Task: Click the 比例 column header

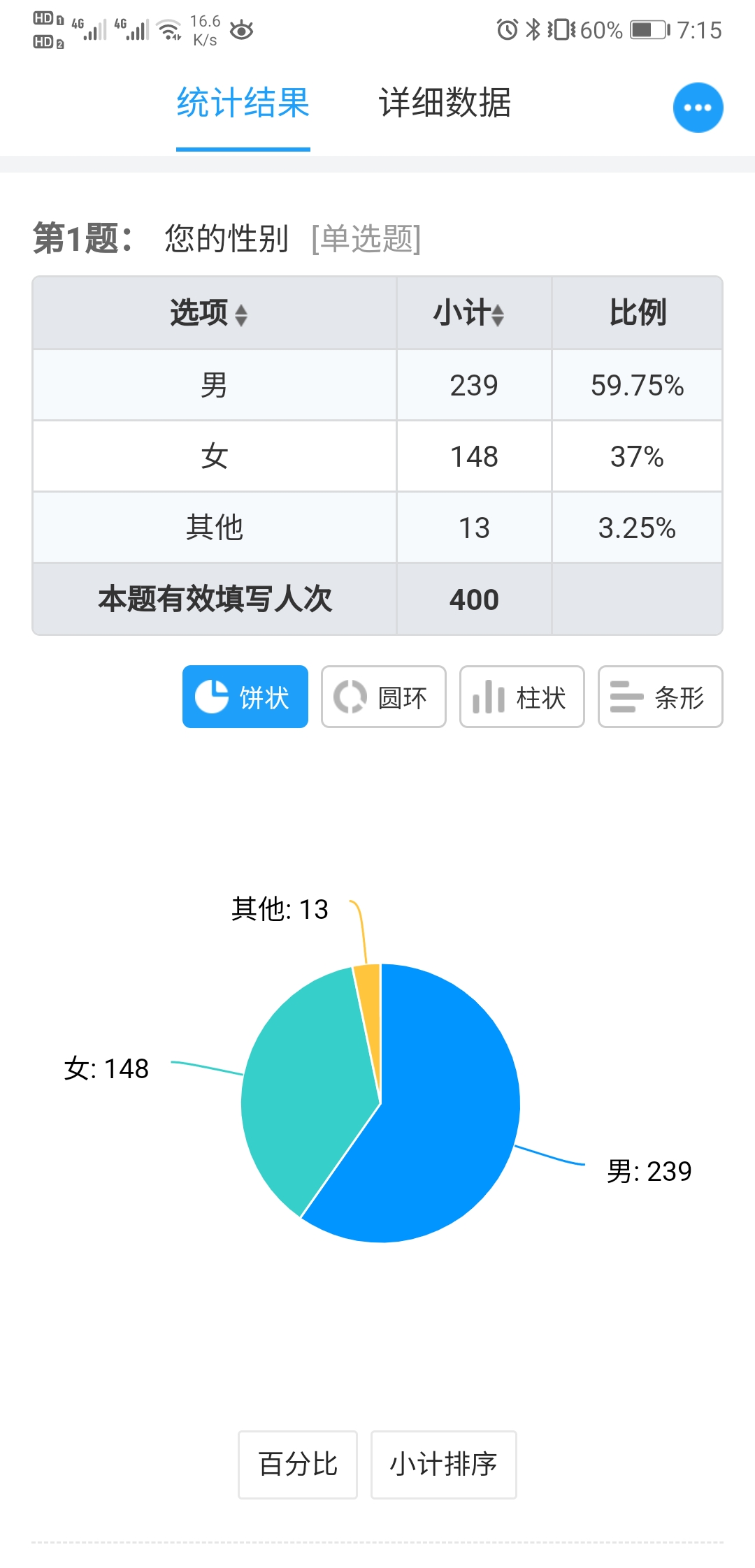Action: click(x=638, y=312)
